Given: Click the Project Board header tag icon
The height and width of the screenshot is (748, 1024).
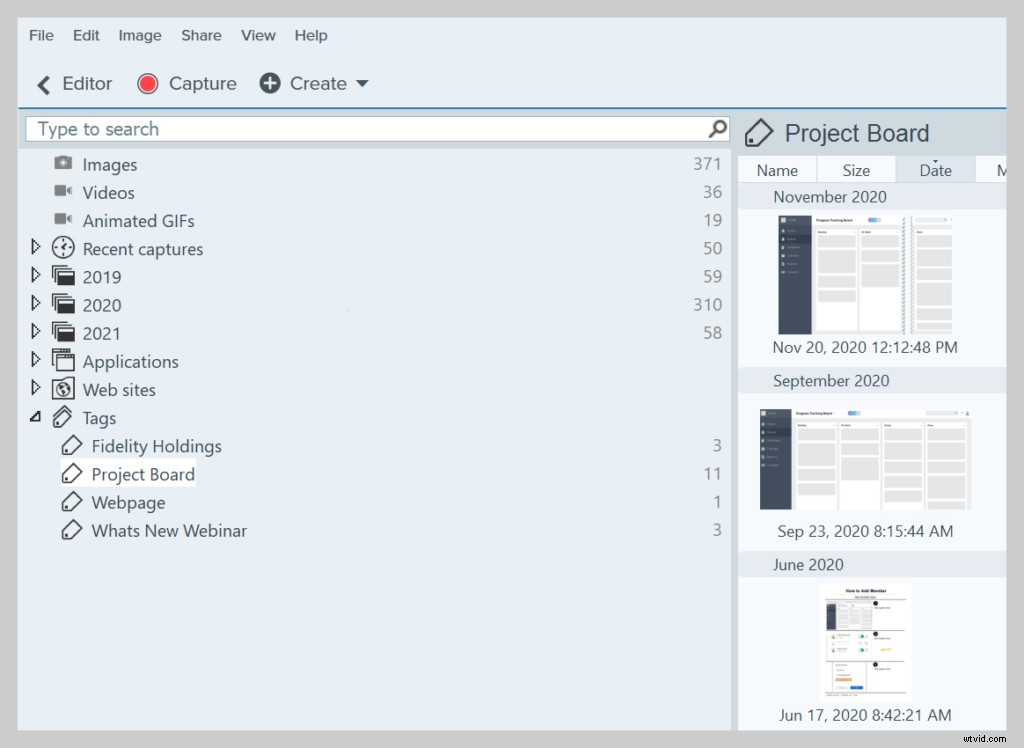Looking at the screenshot, I should [x=761, y=132].
